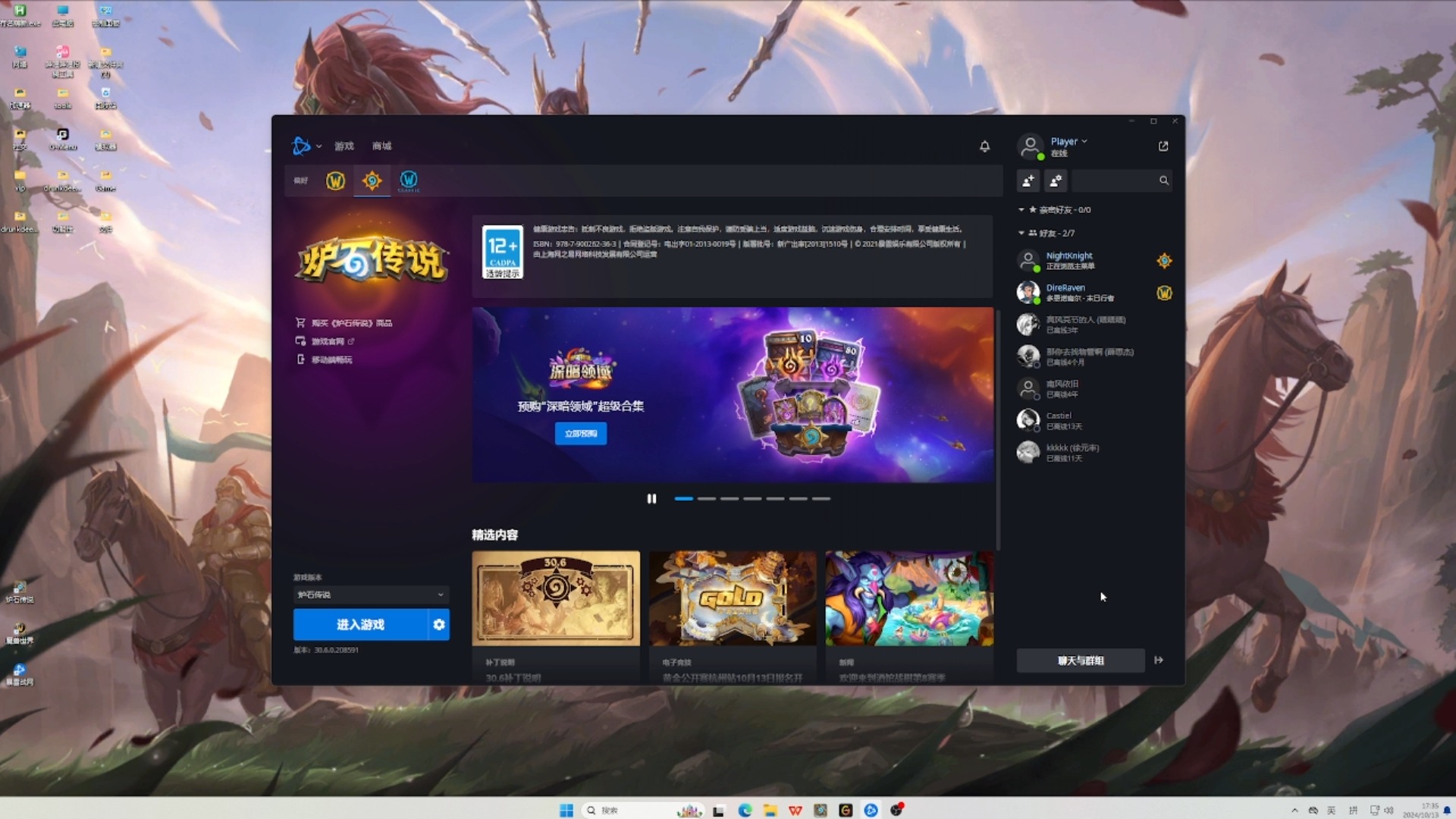Click the avatar of friend offline 4 months
The height and width of the screenshot is (819, 1456).
[x=1028, y=356]
